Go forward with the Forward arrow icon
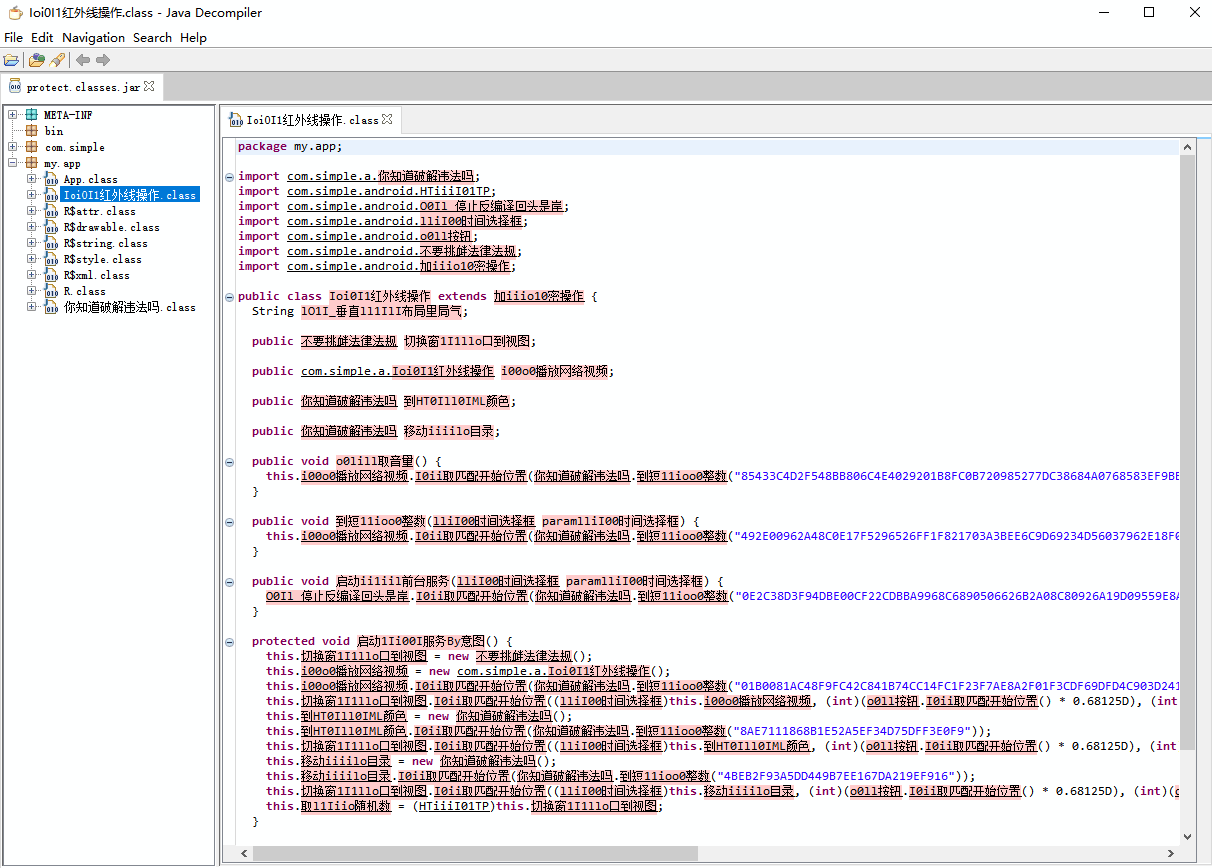The height and width of the screenshot is (868, 1212). tap(103, 60)
